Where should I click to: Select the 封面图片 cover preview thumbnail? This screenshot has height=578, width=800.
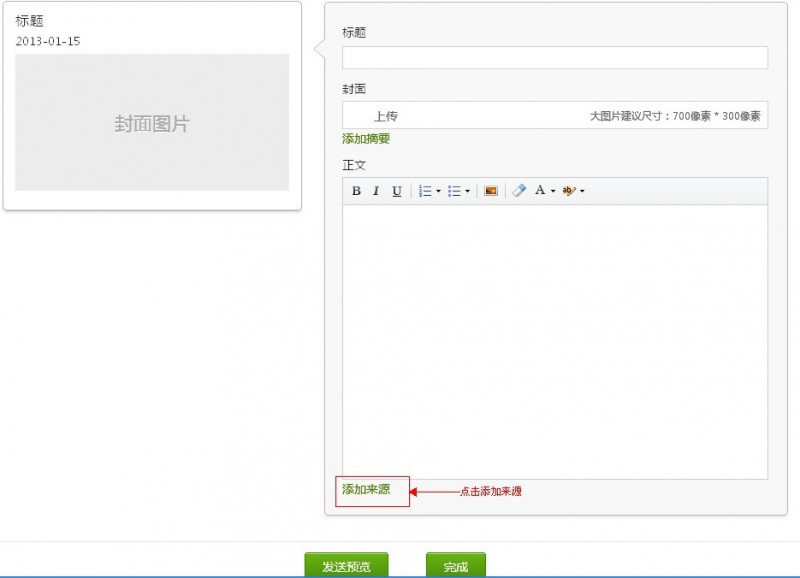[152, 122]
